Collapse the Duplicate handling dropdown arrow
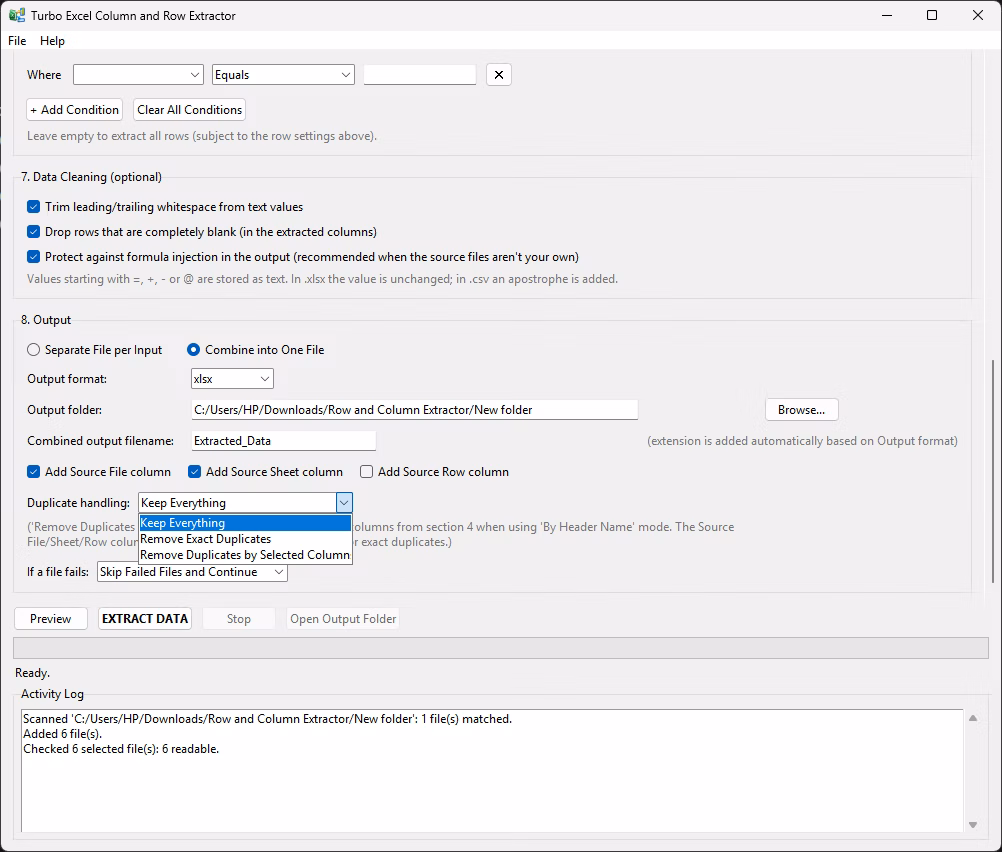Viewport: 1002px width, 852px height. coord(344,503)
